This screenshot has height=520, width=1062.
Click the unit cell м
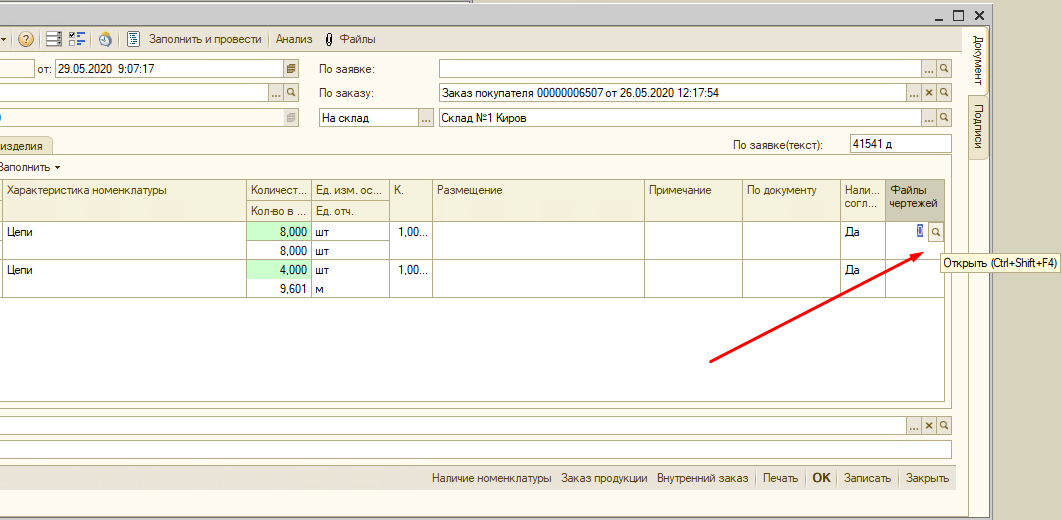tap(350, 288)
